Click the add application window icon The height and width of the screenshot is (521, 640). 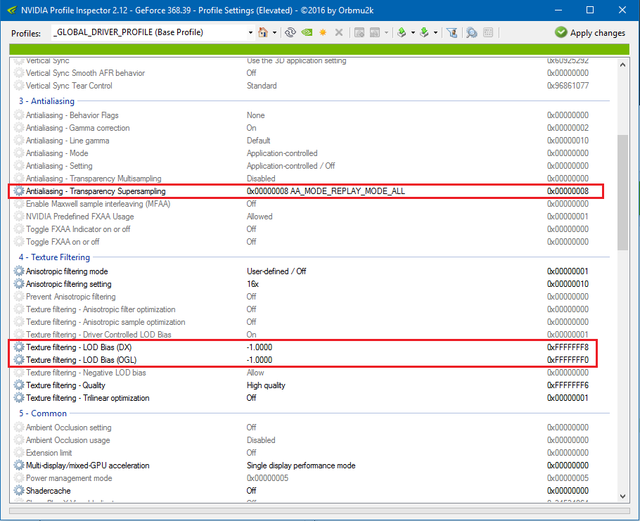coord(359,32)
